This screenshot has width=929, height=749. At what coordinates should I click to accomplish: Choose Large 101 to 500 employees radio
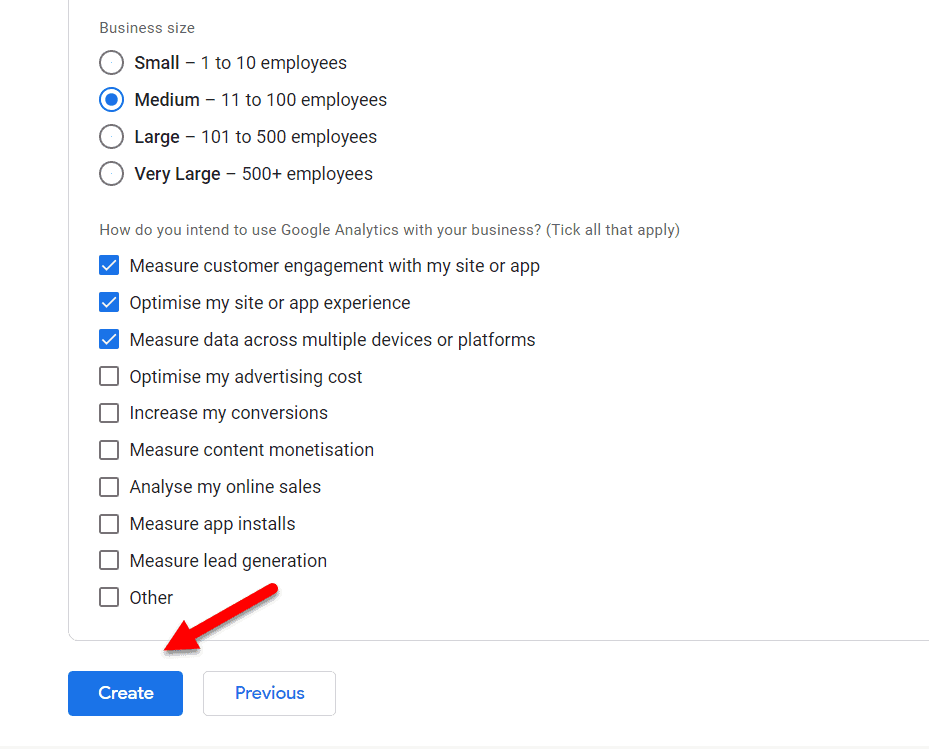pos(111,137)
